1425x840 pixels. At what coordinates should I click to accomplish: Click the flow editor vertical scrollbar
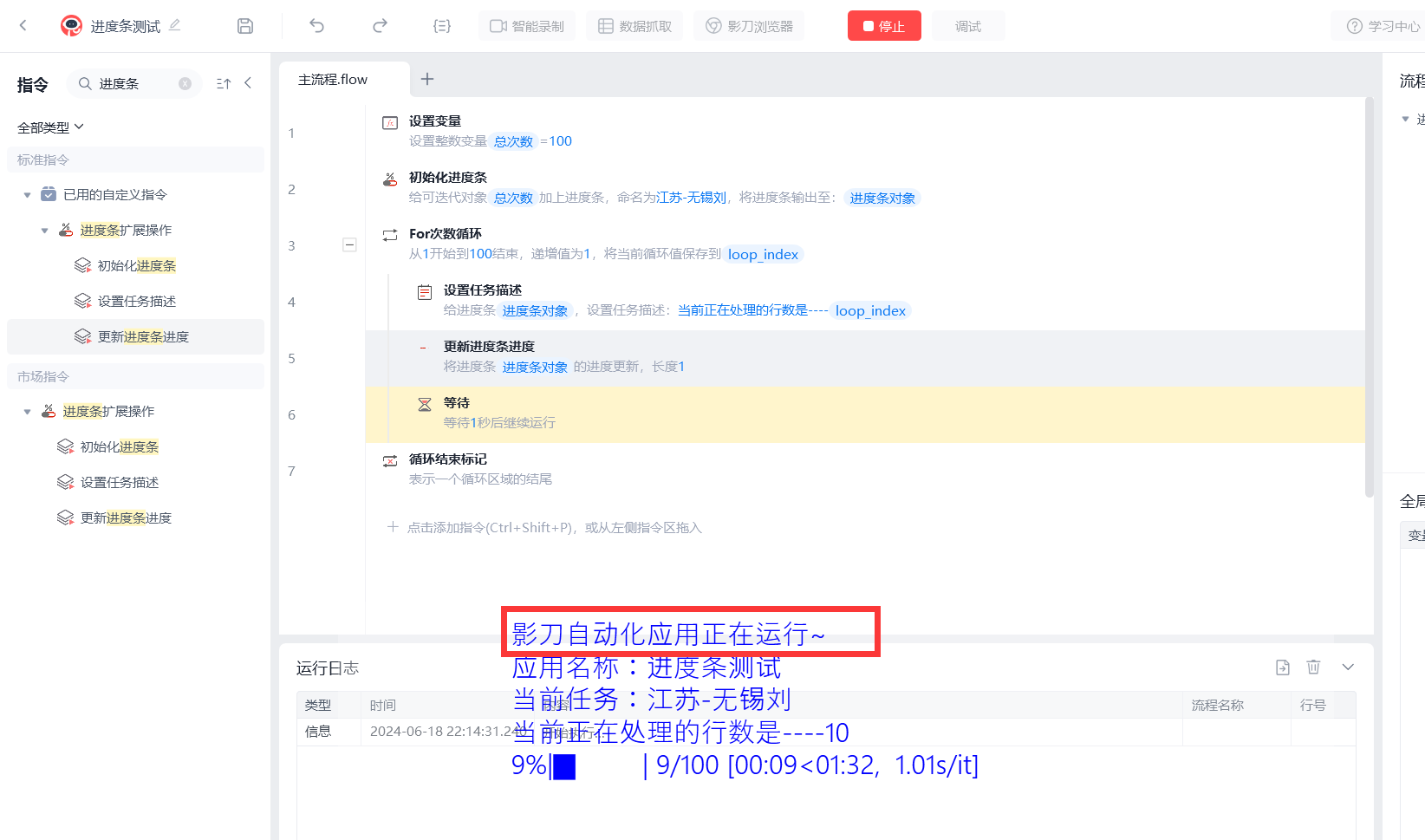click(1370, 297)
